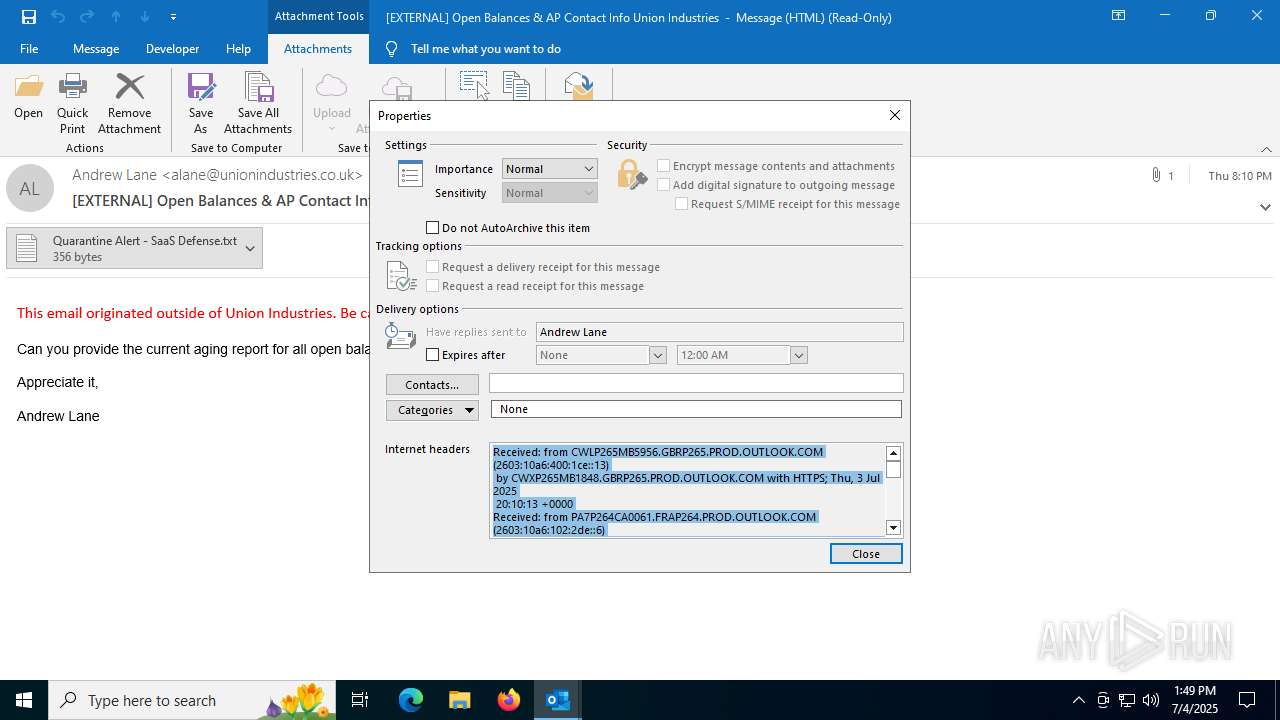The width and height of the screenshot is (1280, 720).
Task: Check Do not AutoArchive this item
Action: coord(433,228)
